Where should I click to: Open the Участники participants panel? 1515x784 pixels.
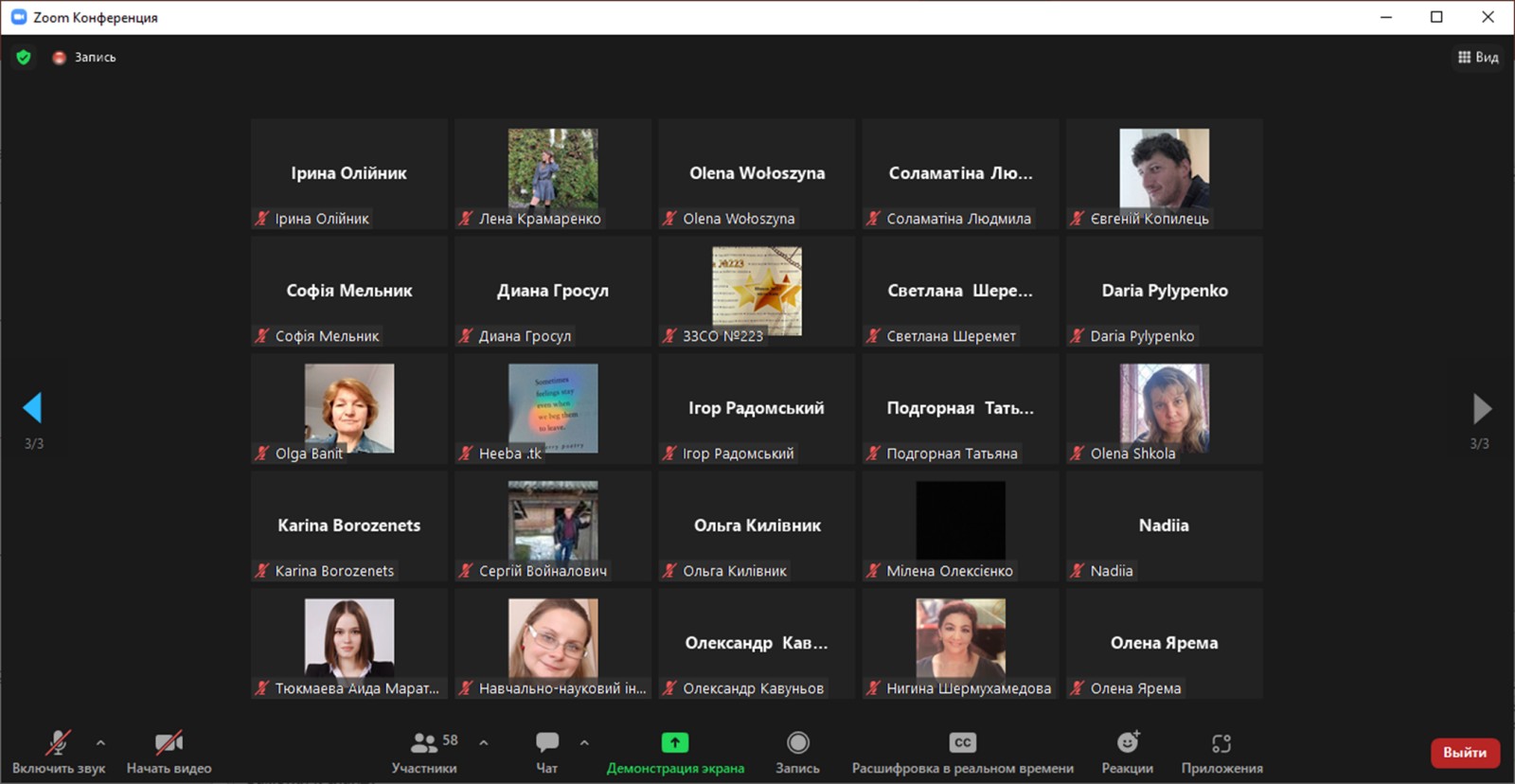point(424,752)
